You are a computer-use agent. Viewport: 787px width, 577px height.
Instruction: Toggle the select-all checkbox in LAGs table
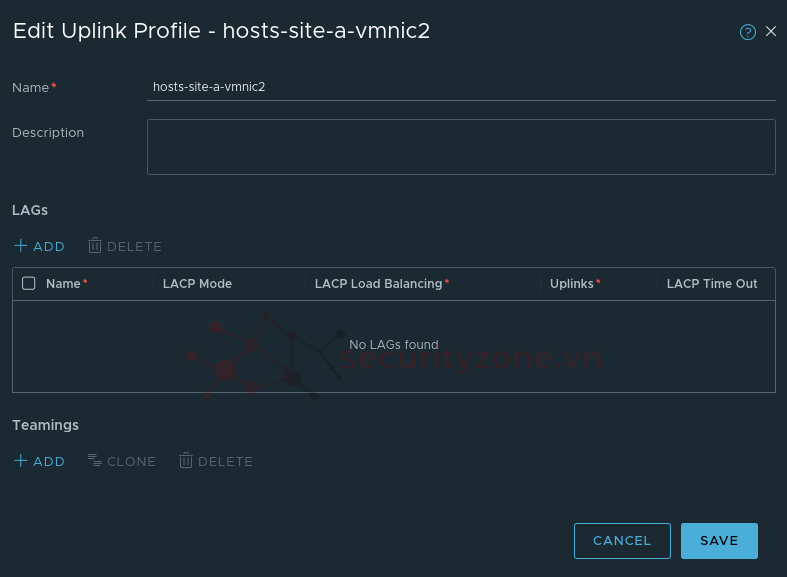[x=29, y=284]
